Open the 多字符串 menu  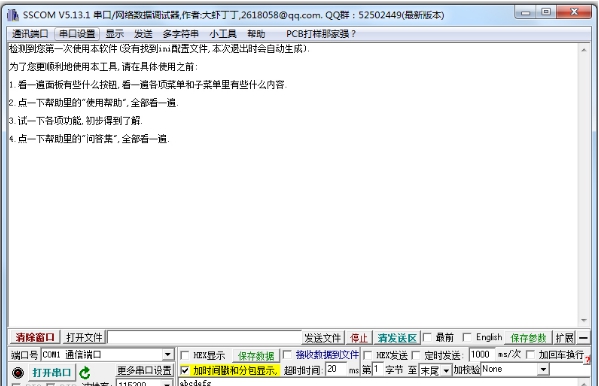[x=180, y=34]
